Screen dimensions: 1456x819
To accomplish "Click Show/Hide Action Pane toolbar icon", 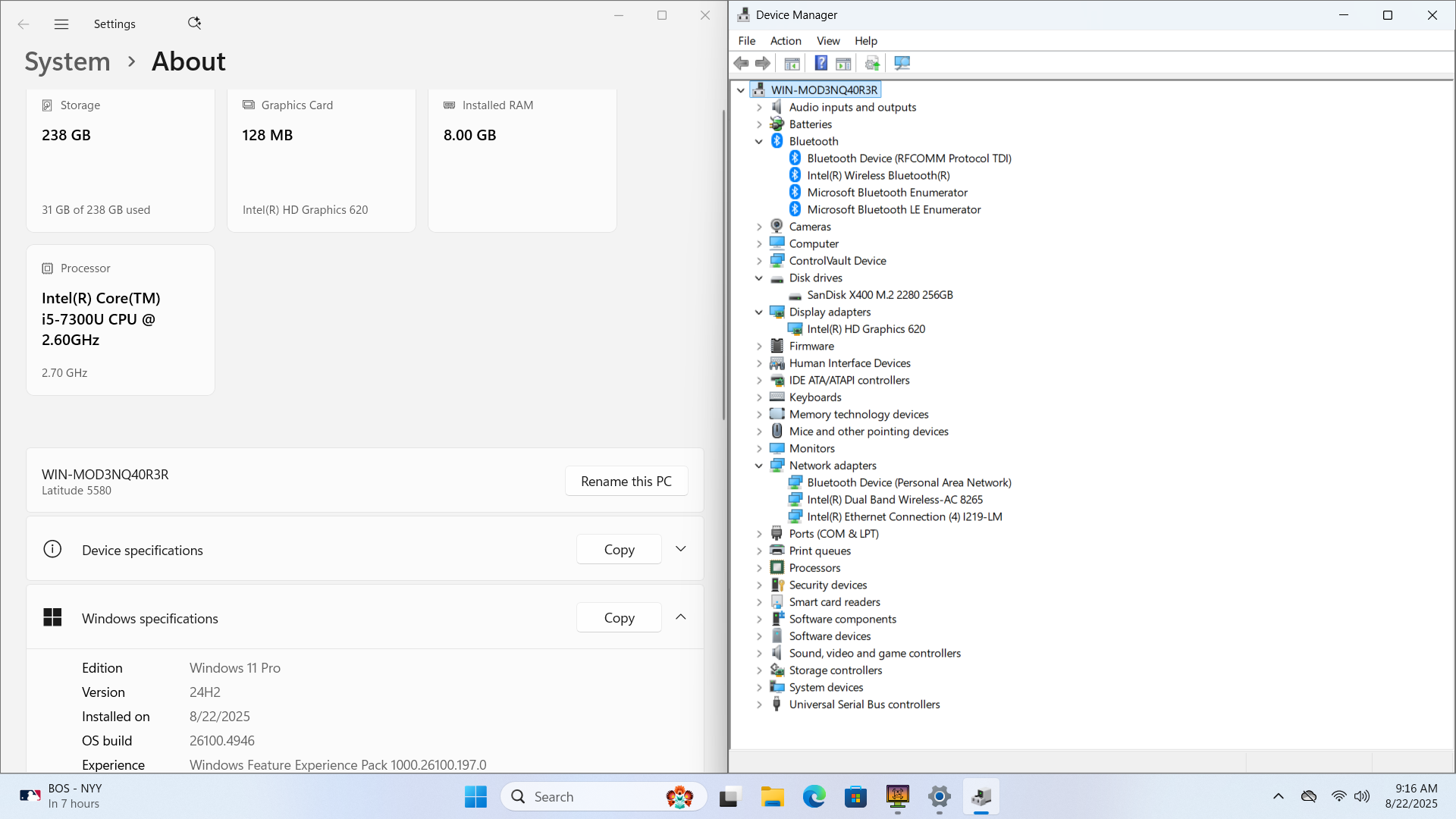I will pyautogui.click(x=843, y=63).
